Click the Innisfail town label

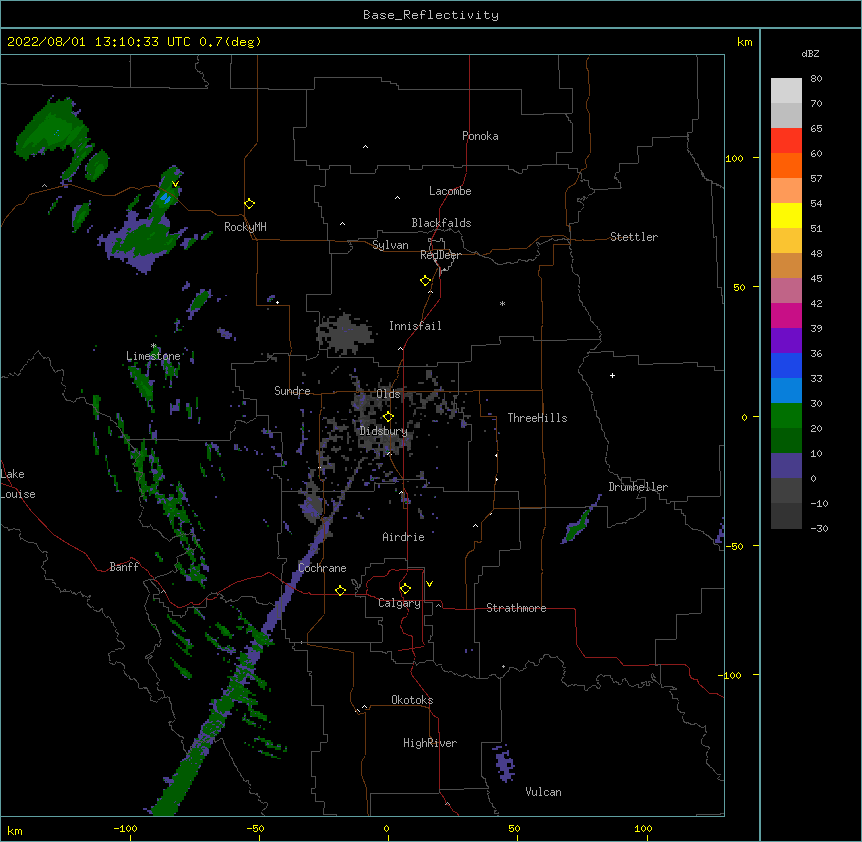pyautogui.click(x=415, y=326)
